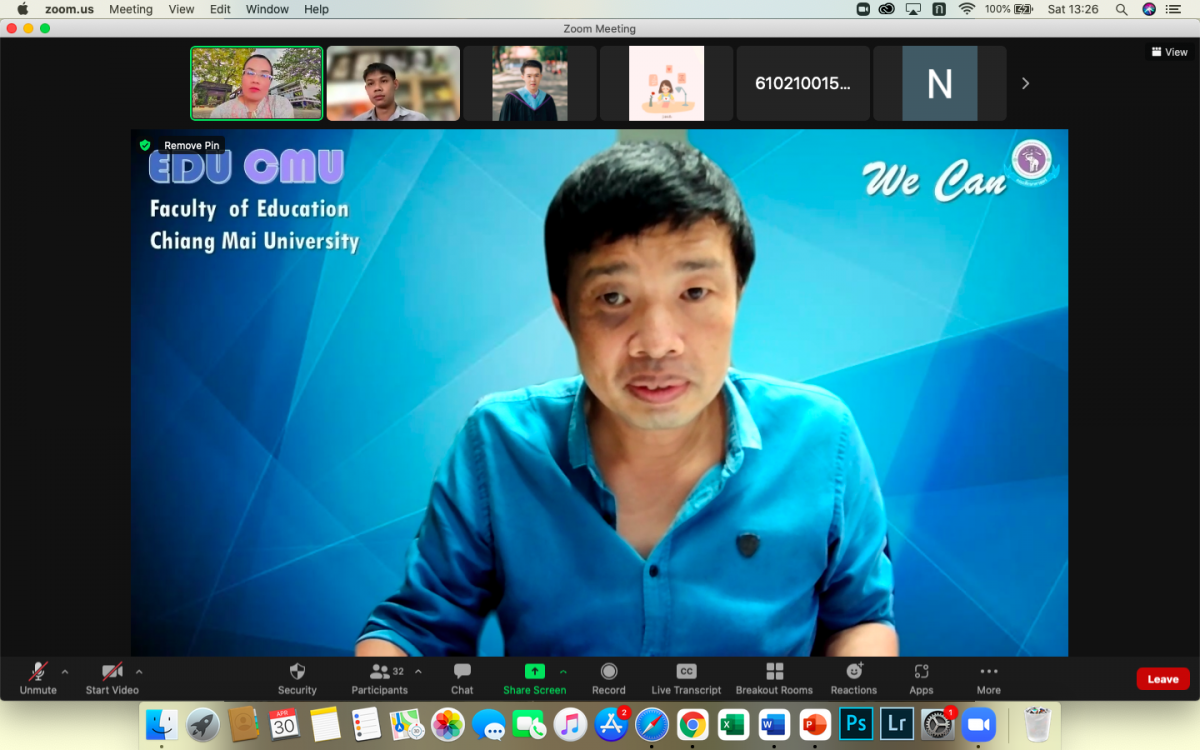Open the Meeting menu
The height and width of the screenshot is (750, 1200).
point(131,9)
